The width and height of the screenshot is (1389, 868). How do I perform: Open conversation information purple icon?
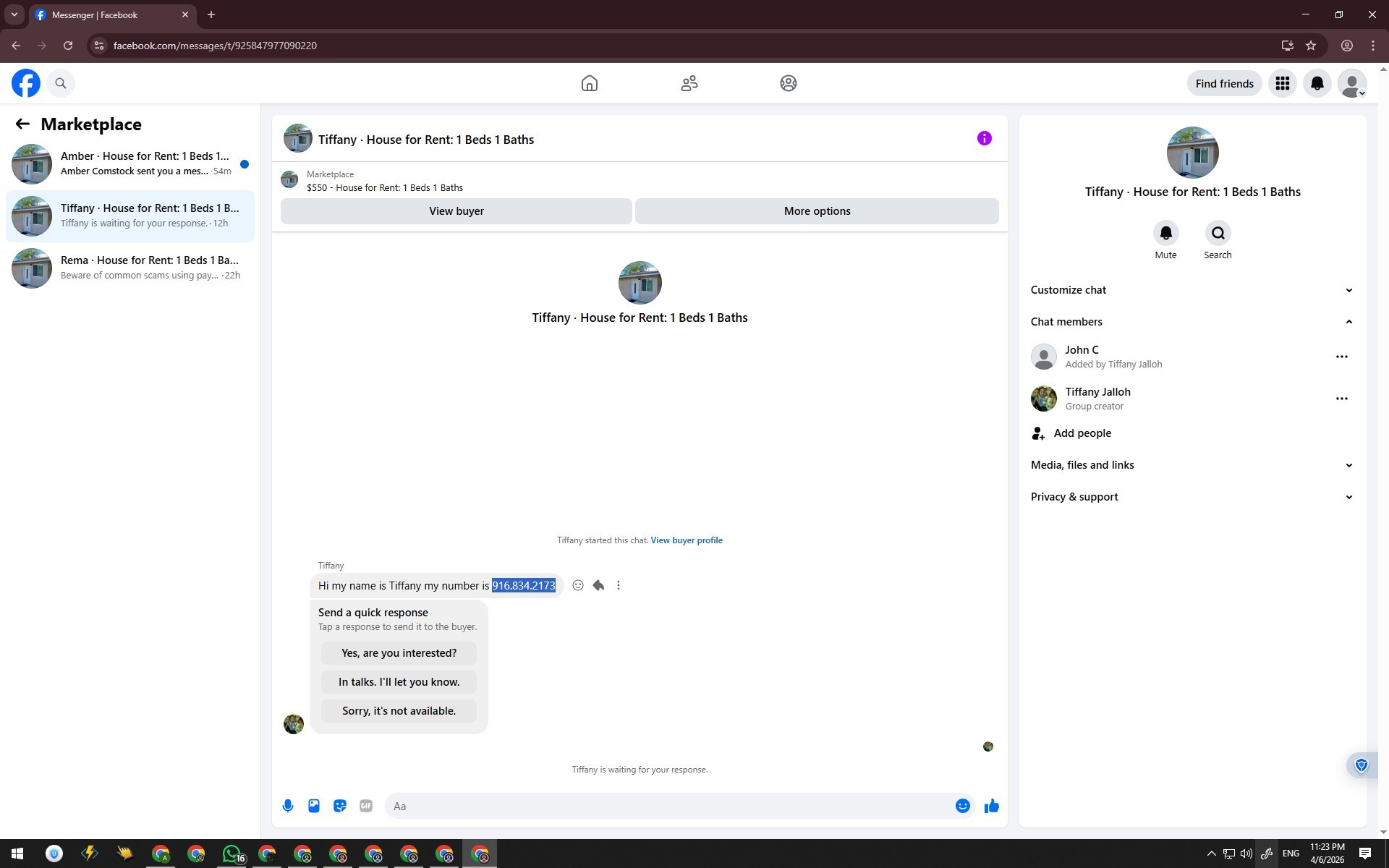point(985,138)
